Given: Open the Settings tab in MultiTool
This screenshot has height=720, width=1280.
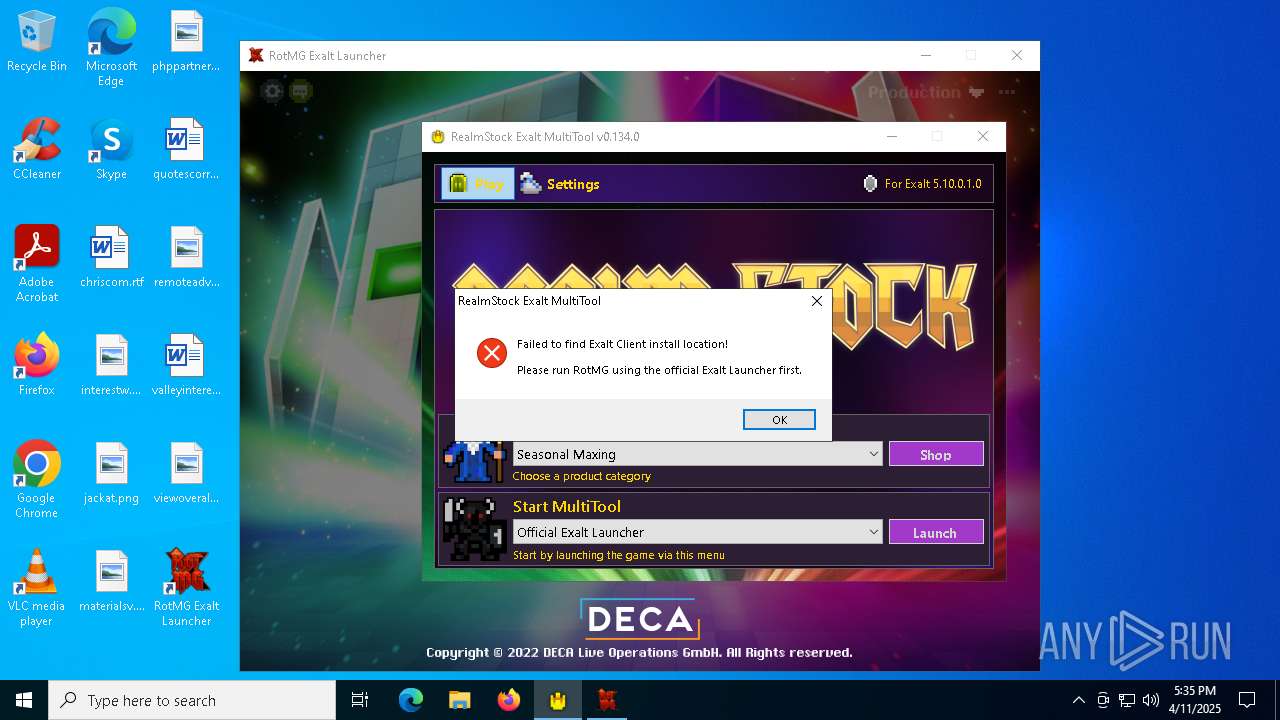Looking at the screenshot, I should coord(560,184).
